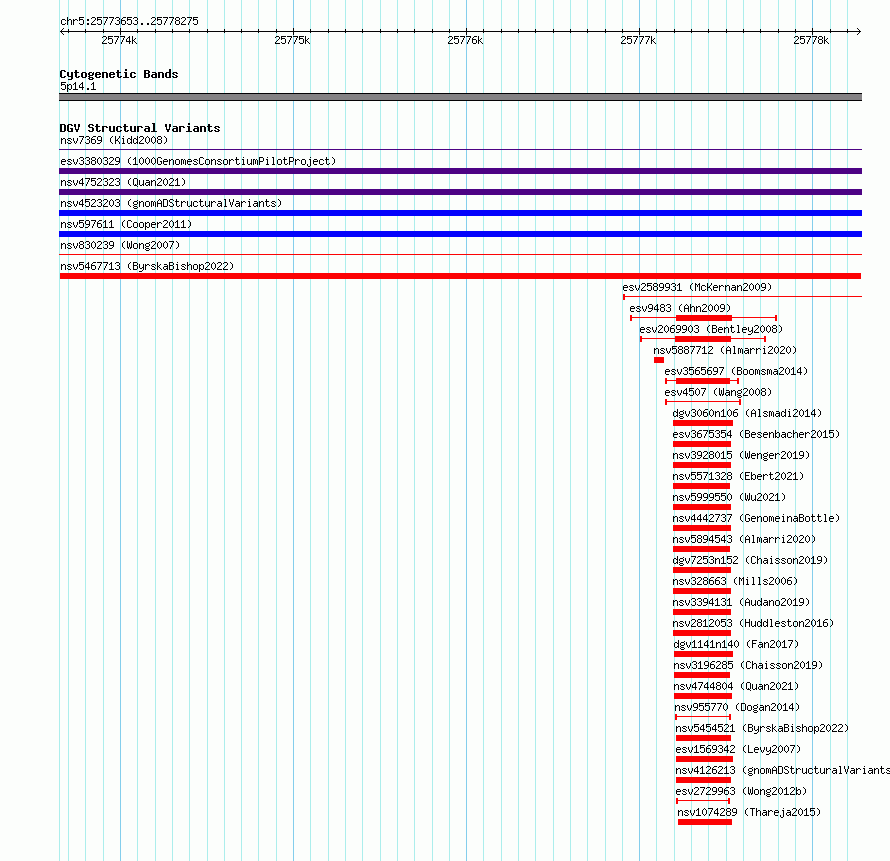Select the nsv830239 (Wong2007) variant label

(120, 245)
